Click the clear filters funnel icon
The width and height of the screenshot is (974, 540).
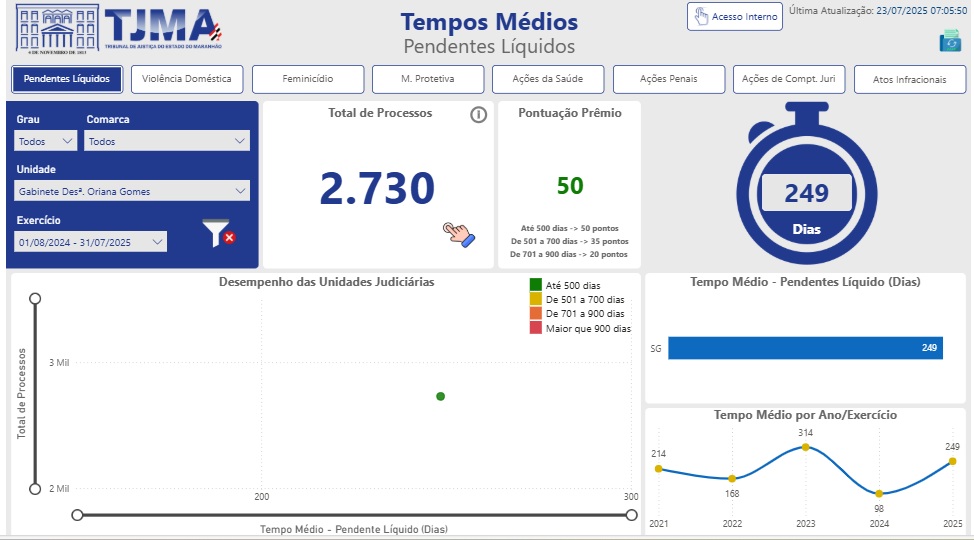point(218,233)
